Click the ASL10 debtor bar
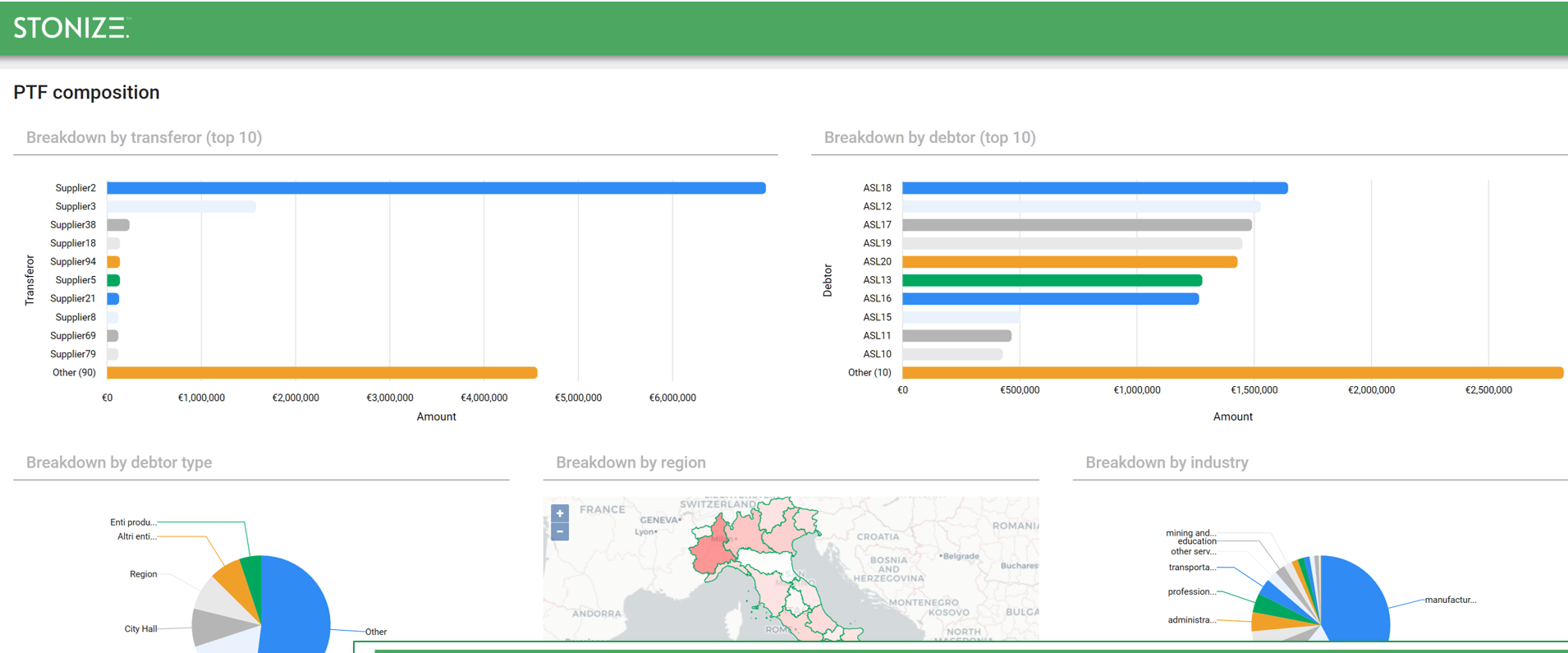Viewport: 1568px width, 653px height. pos(952,354)
